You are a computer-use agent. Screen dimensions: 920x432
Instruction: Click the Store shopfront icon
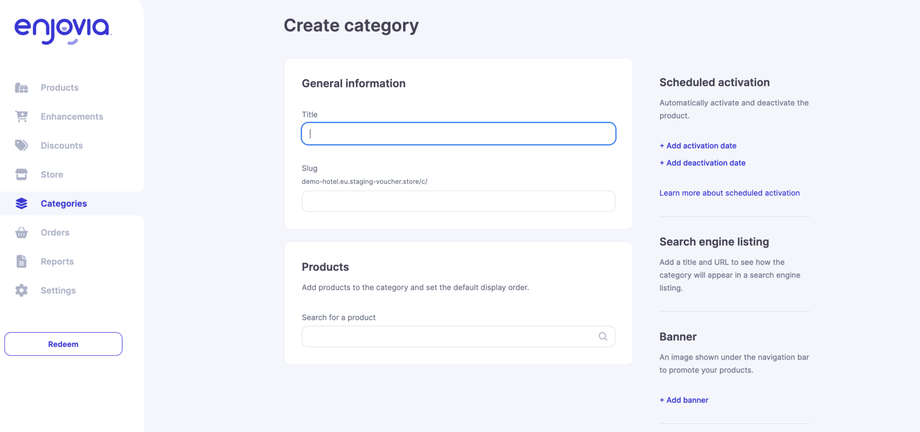(x=21, y=175)
